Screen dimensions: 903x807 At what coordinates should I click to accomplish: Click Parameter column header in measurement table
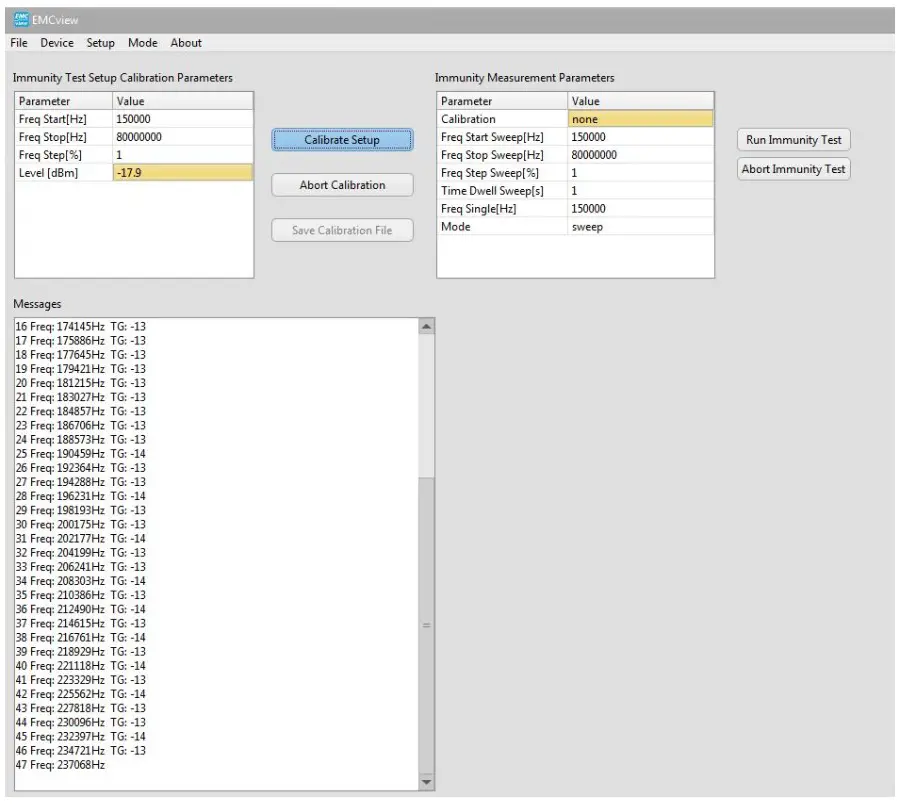502,101
